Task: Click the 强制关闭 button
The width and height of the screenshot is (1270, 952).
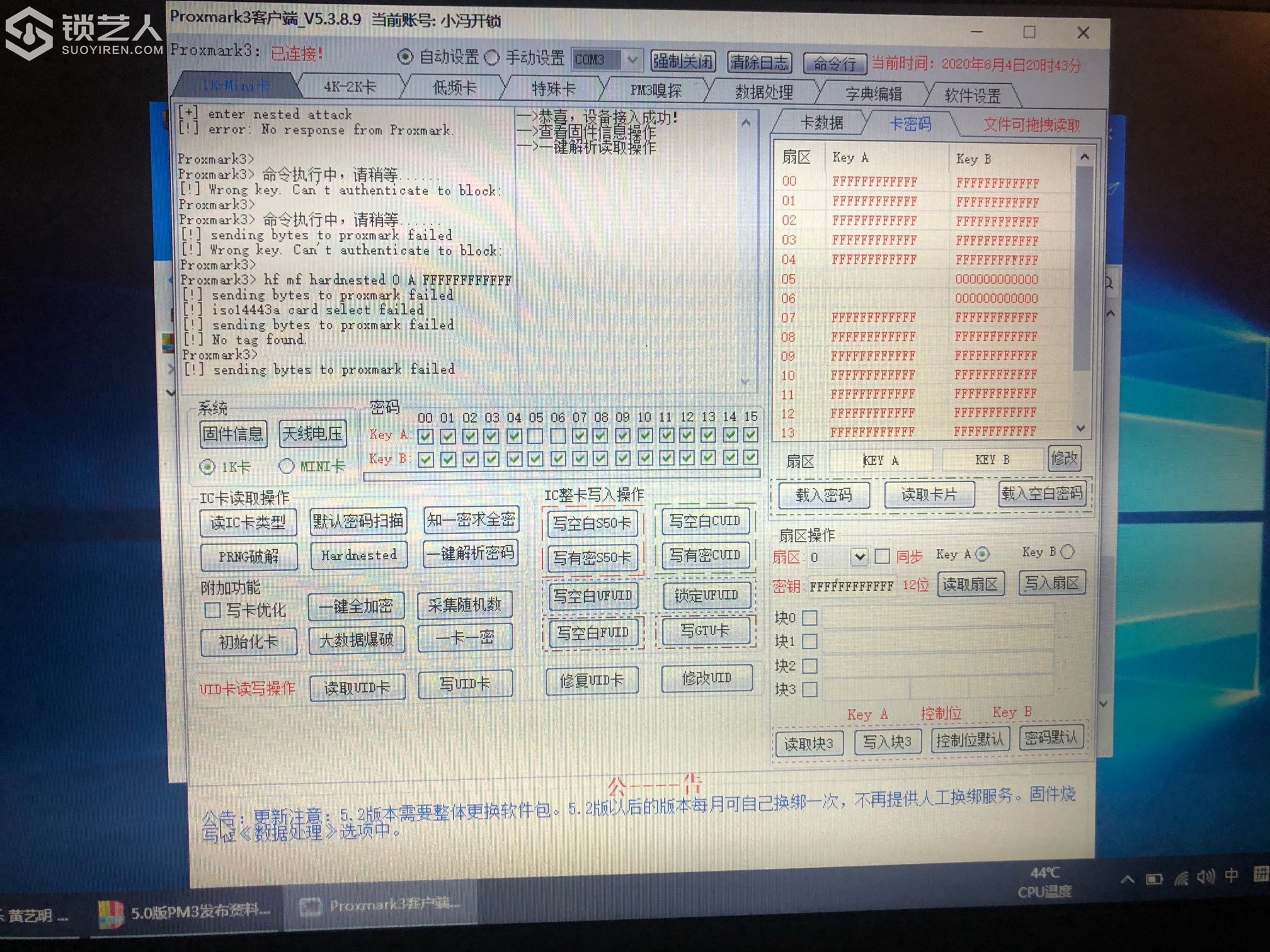Action: 682,61
